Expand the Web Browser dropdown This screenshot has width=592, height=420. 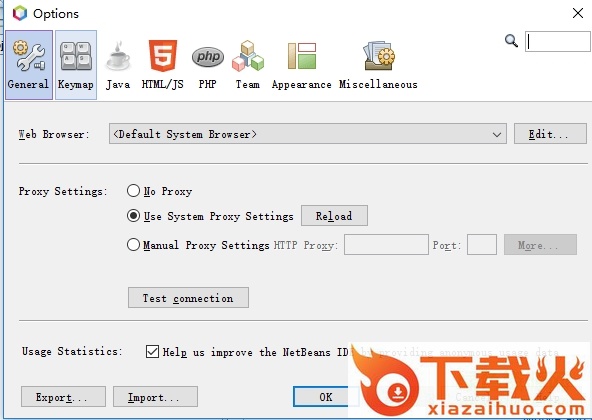(308, 134)
